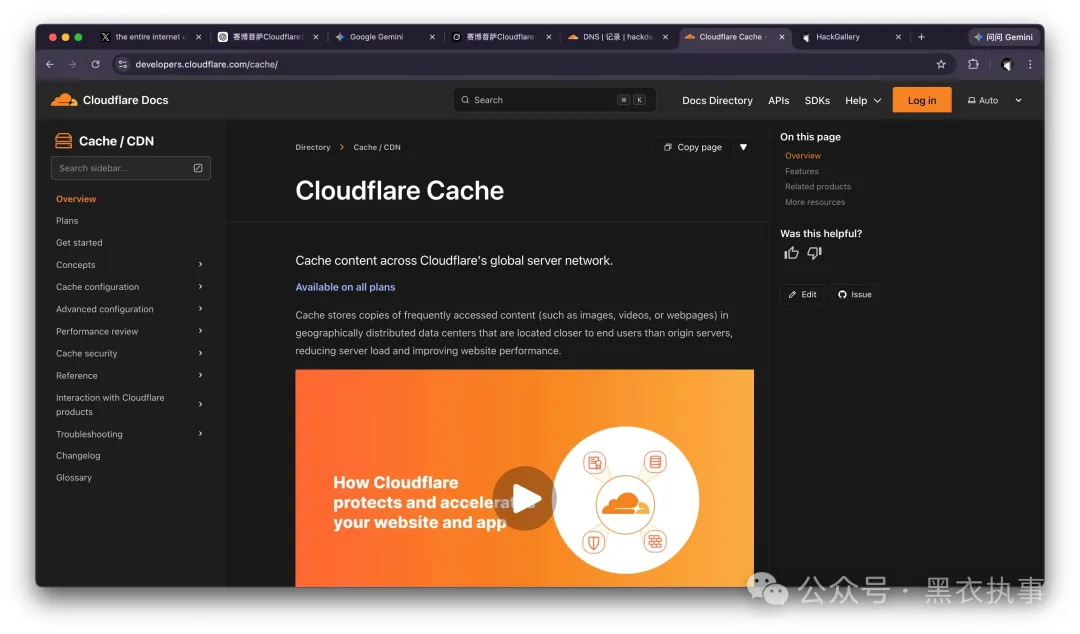1080x634 pixels.
Task: Jump to More resources section
Action: tap(815, 202)
